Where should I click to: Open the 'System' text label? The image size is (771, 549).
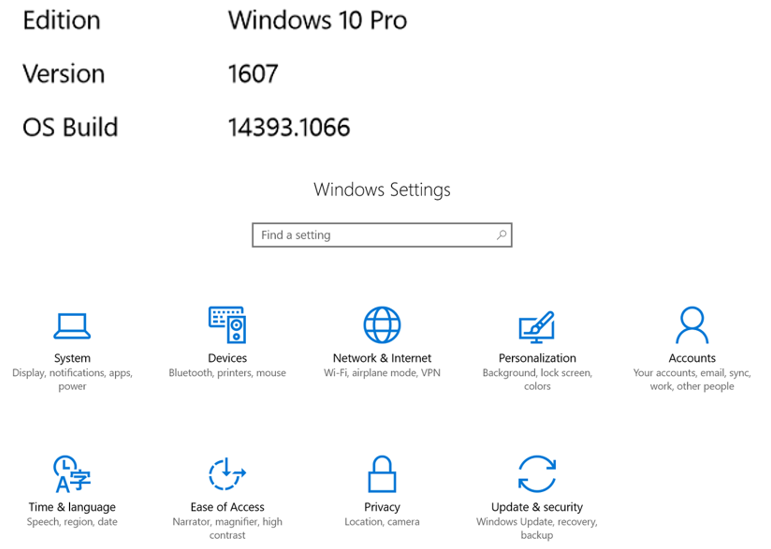(x=72, y=358)
